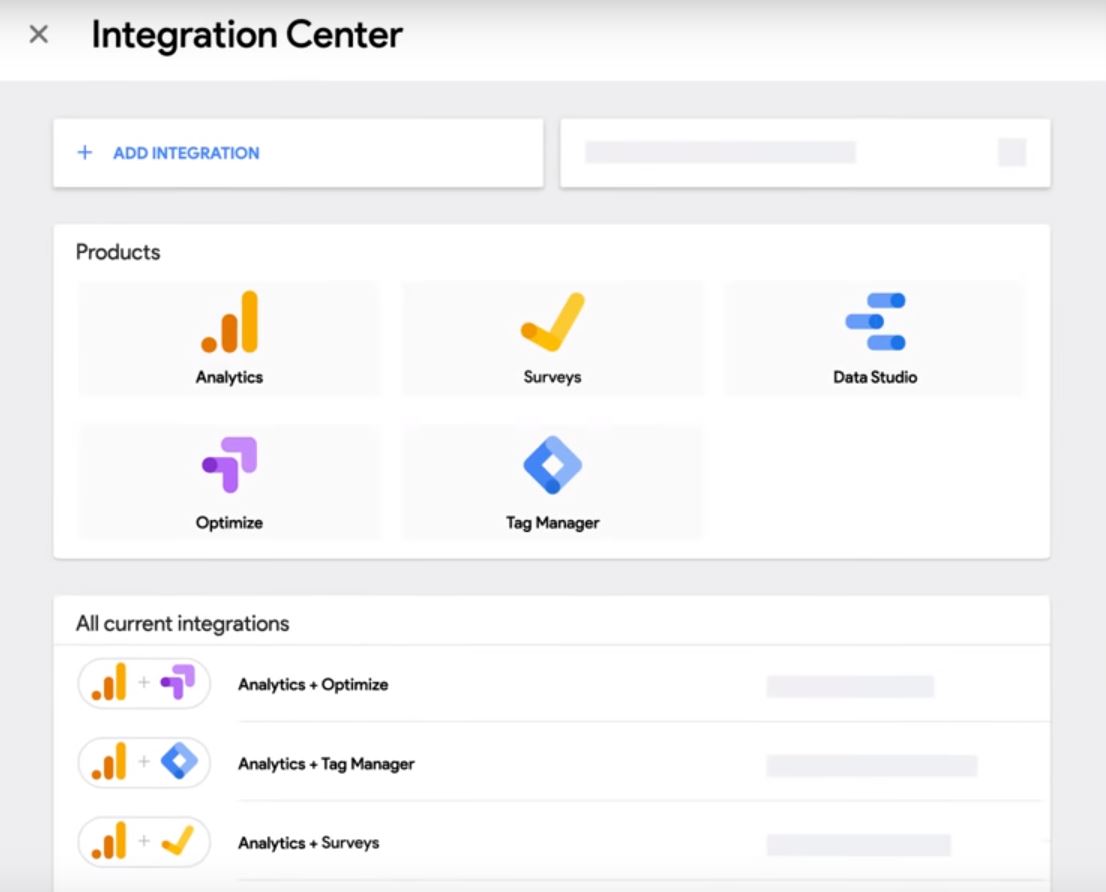Click the Add Integration button

(x=298, y=153)
